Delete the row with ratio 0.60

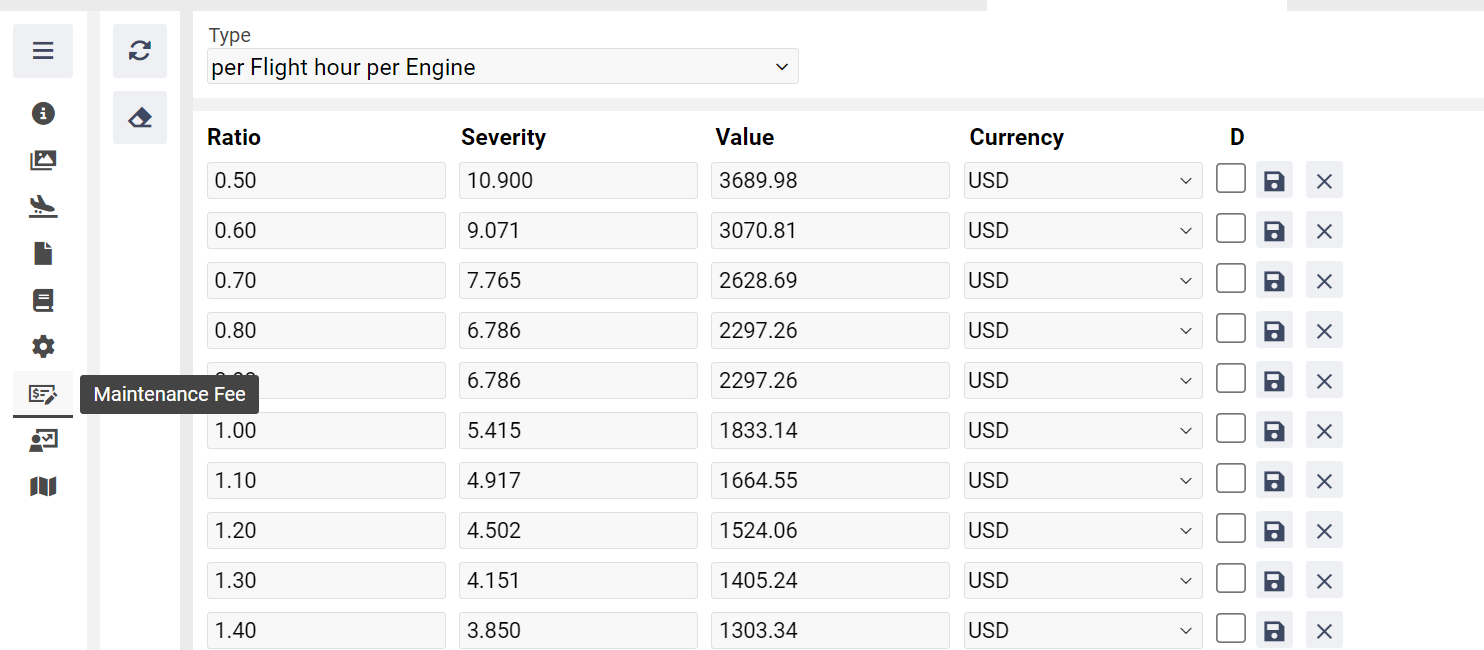(1324, 231)
